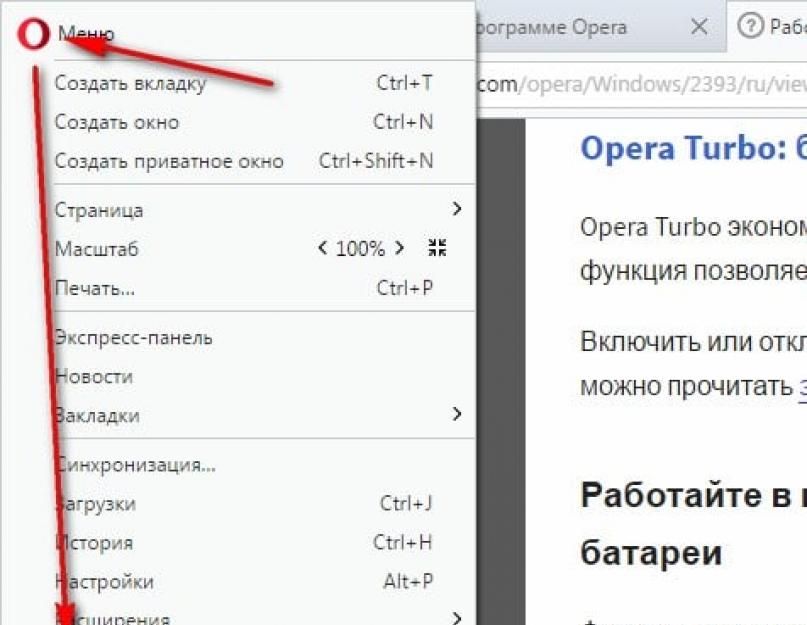807x625 pixels.
Task: Click the word 'батареи' in the heading
Action: [x=651, y=553]
